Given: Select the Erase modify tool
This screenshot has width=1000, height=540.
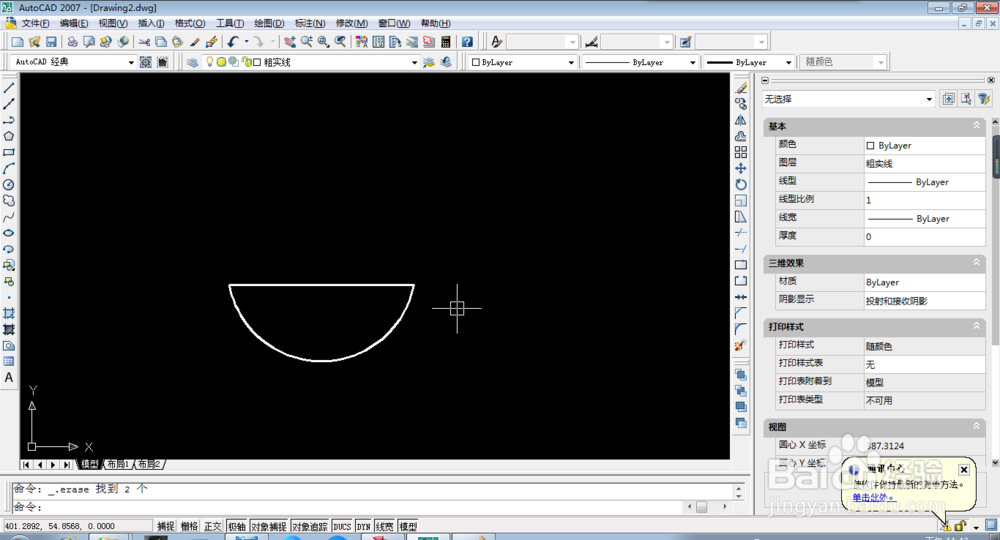Looking at the screenshot, I should pos(740,87).
